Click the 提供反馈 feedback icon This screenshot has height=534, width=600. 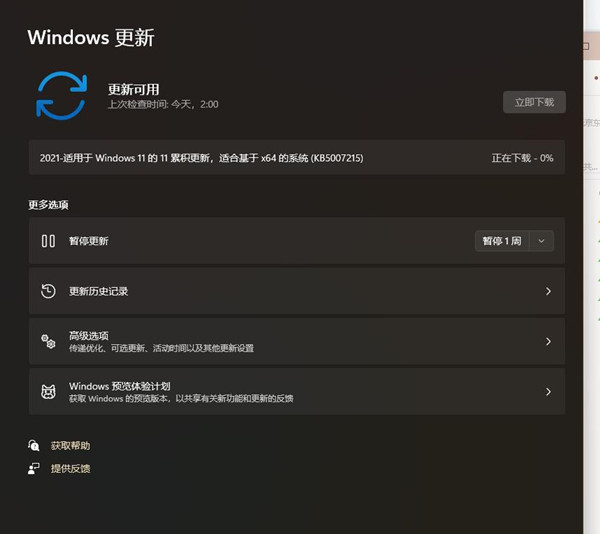pos(34,468)
